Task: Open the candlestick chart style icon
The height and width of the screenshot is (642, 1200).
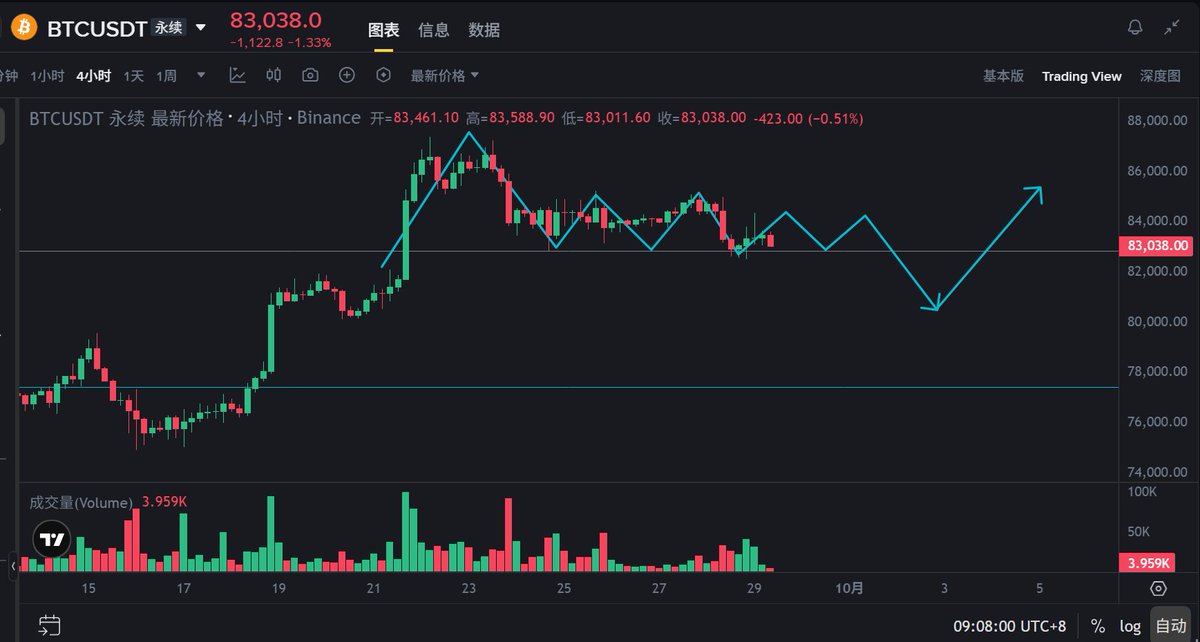Action: (274, 75)
